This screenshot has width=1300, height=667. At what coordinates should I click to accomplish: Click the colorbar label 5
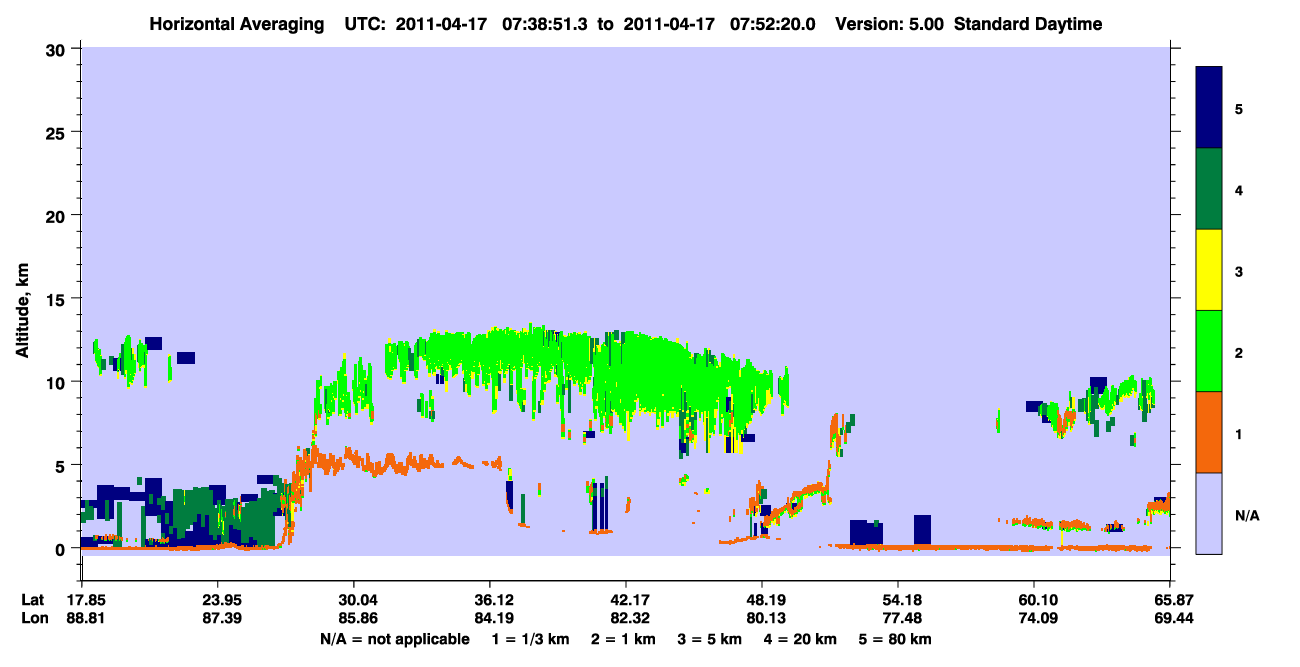tap(1239, 108)
